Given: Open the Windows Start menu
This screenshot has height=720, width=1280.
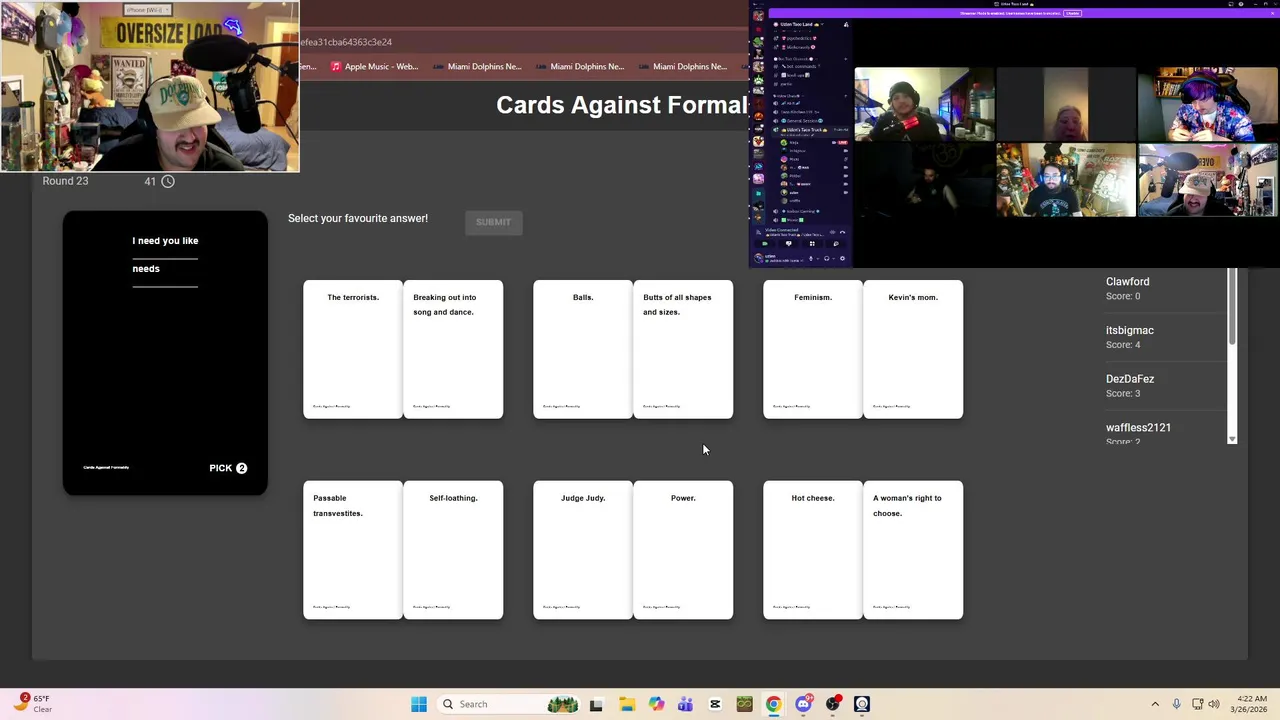Looking at the screenshot, I should pos(419,704).
